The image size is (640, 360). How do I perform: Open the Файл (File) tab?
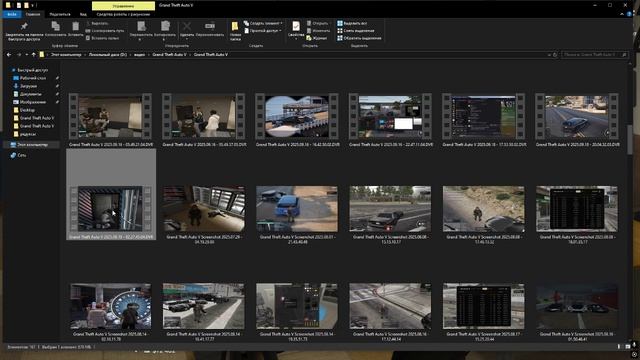click(x=12, y=14)
